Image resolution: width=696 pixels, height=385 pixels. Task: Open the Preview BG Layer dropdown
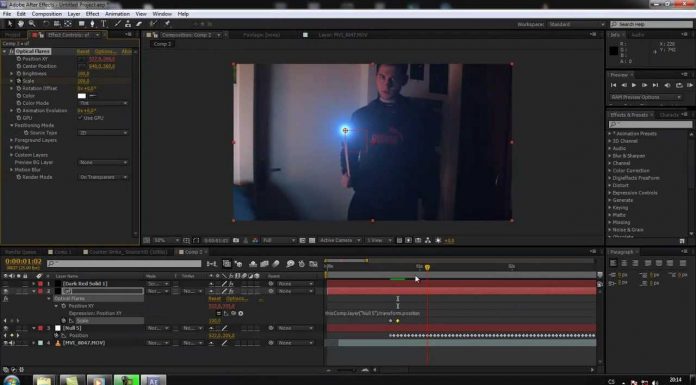(103, 162)
